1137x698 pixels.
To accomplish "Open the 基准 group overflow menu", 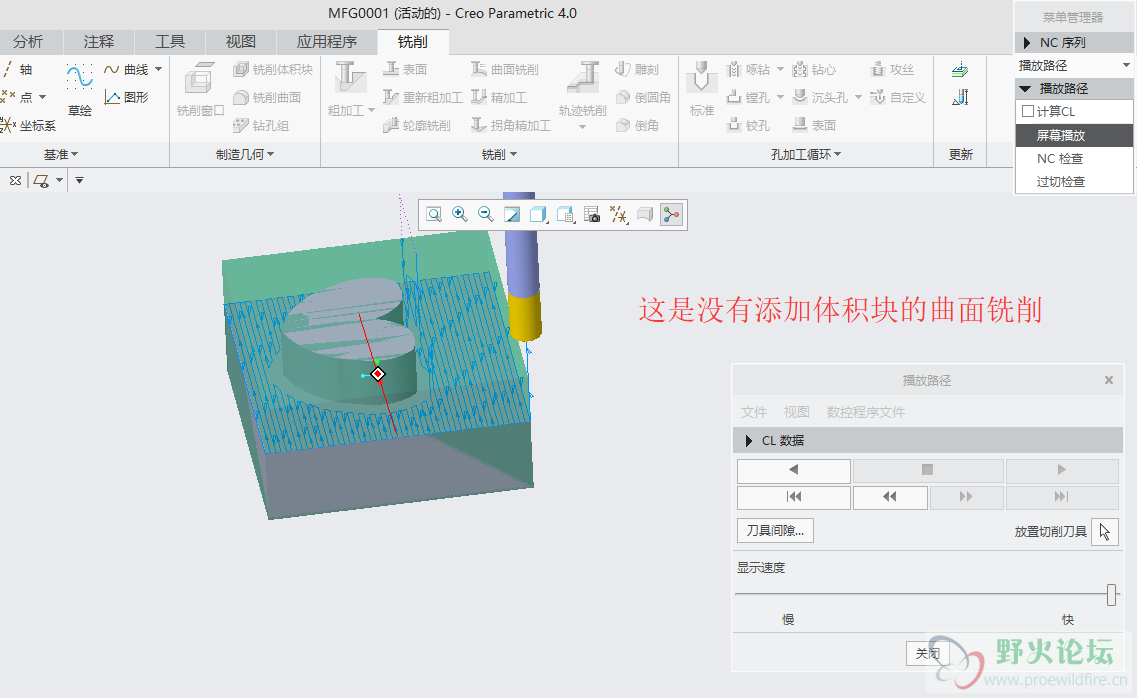I will pyautogui.click(x=61, y=154).
